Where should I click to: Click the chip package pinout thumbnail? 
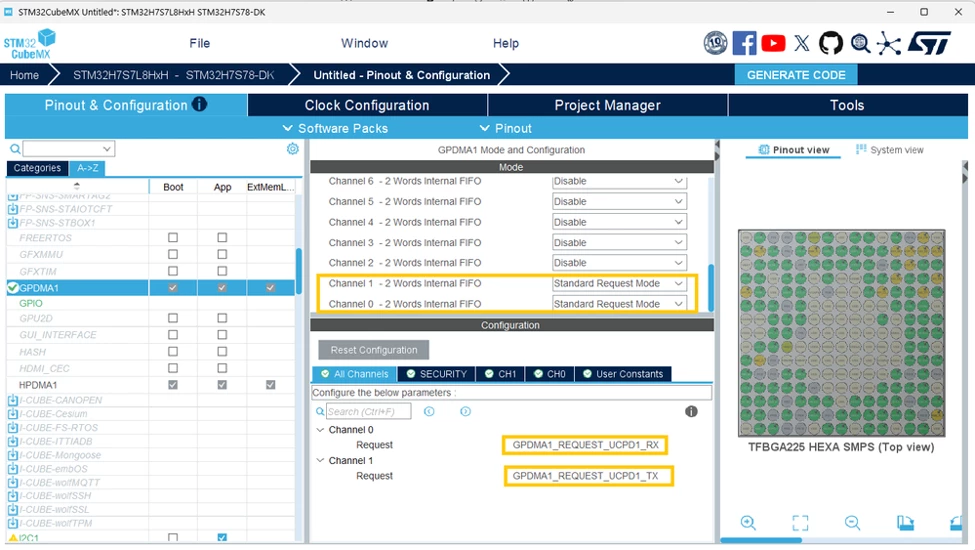pyautogui.click(x=841, y=333)
